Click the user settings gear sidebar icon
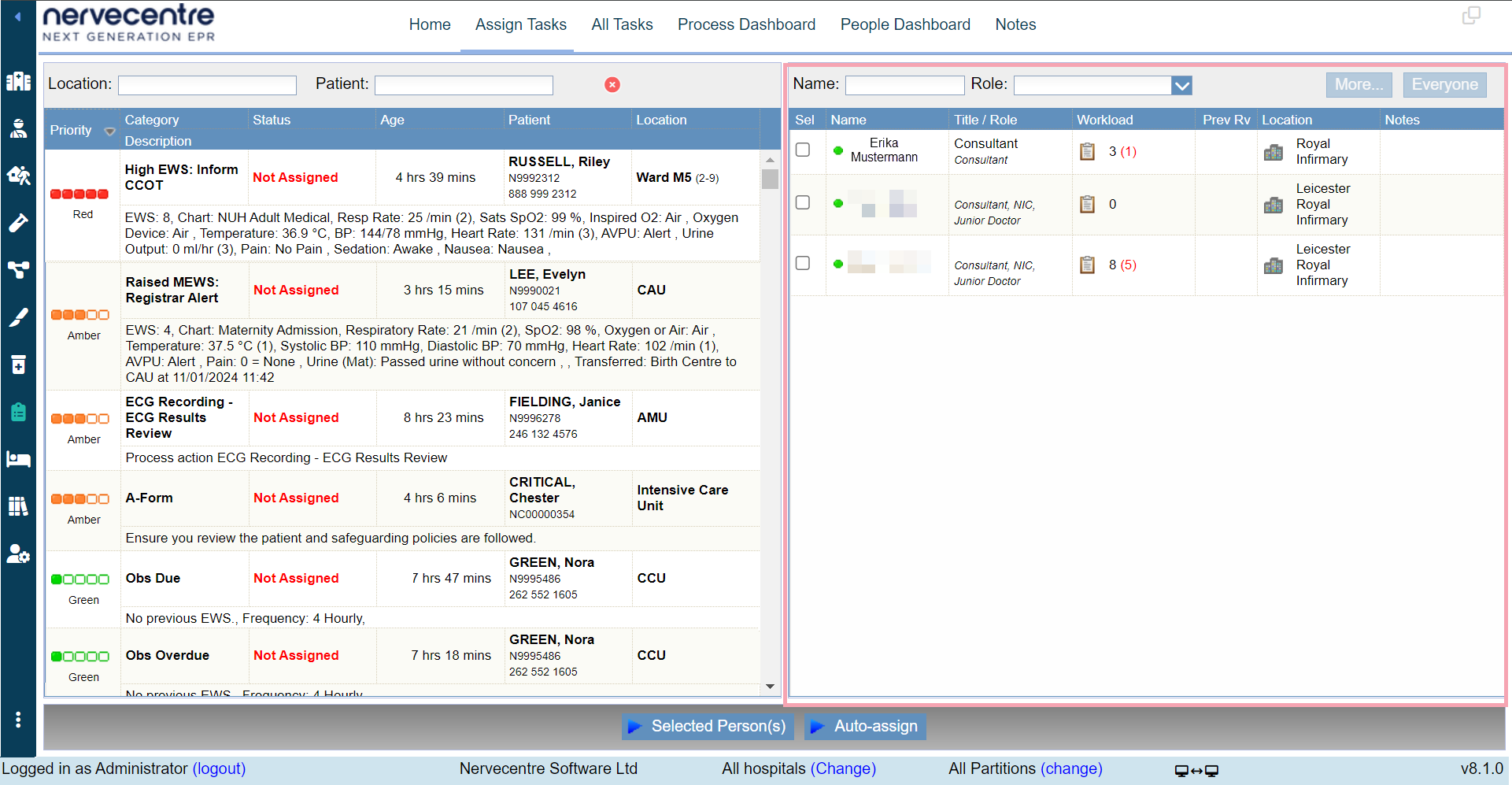The height and width of the screenshot is (785, 1512). (x=18, y=554)
